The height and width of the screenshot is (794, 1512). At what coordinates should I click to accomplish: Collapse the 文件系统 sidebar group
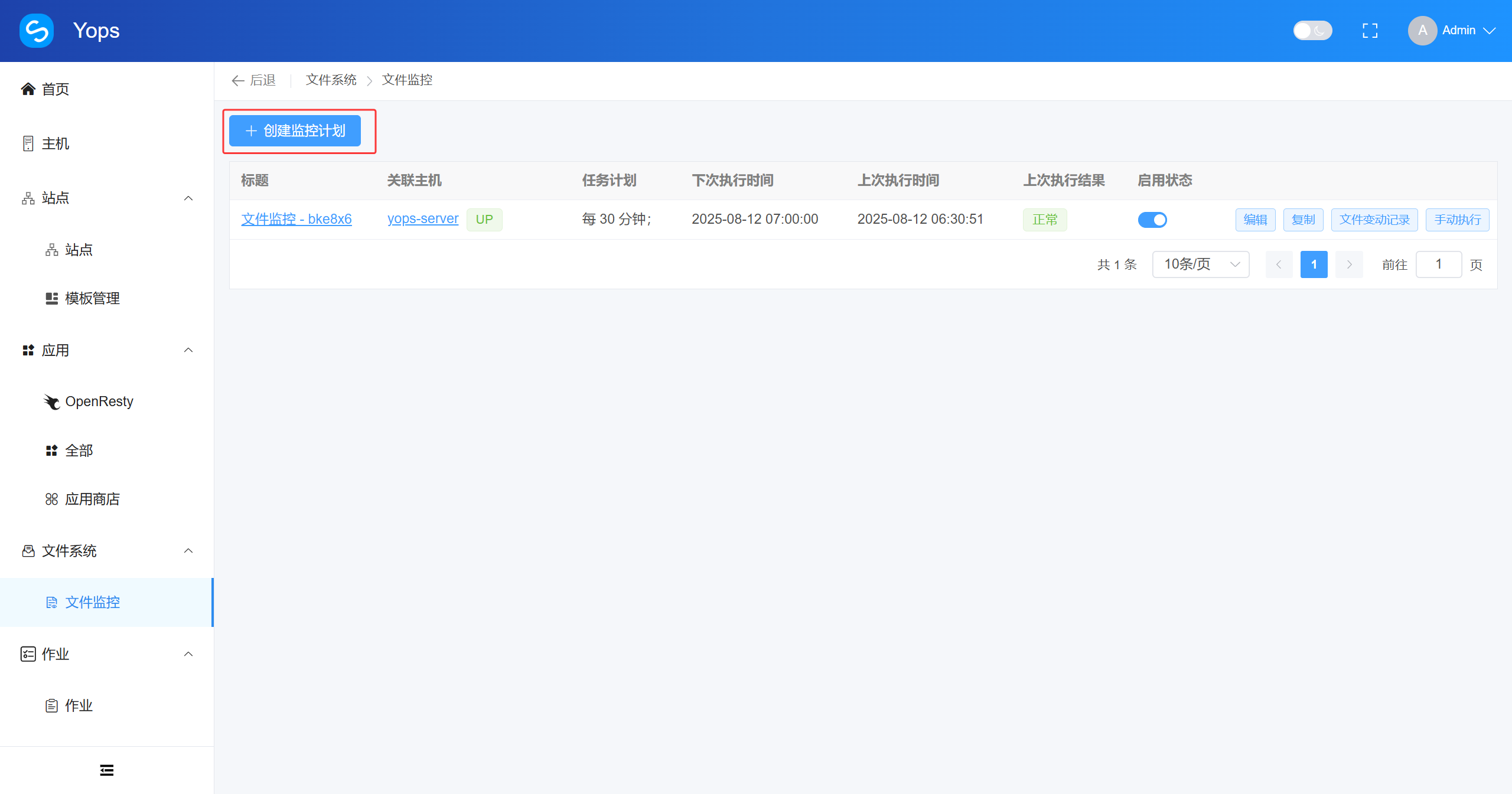[188, 551]
